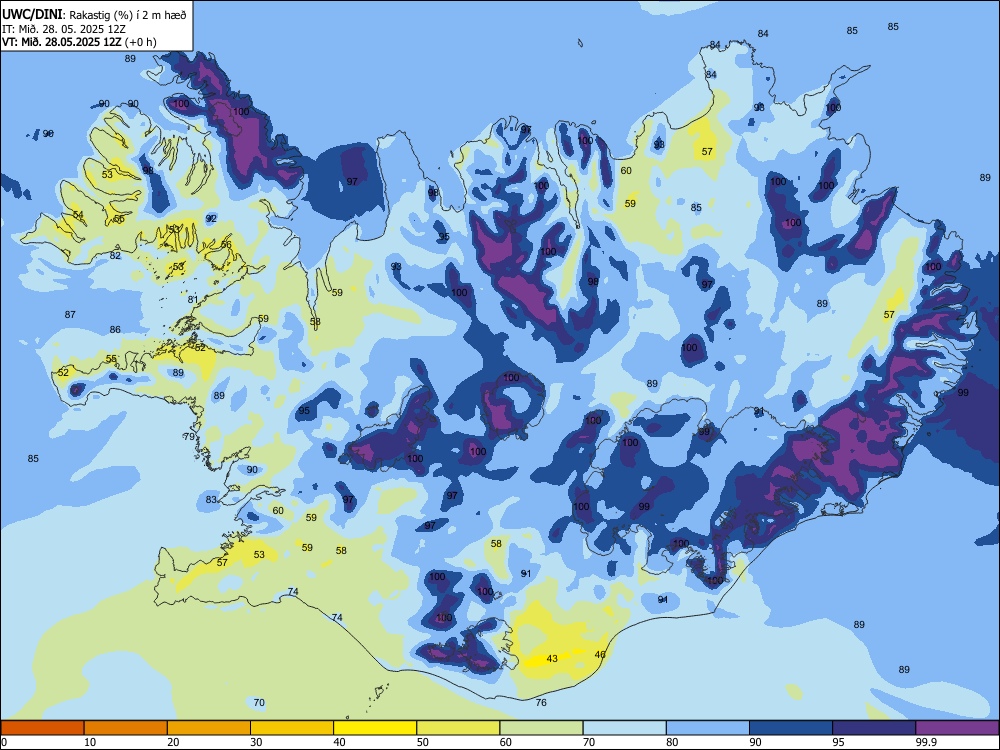This screenshot has width=1000, height=750.
Task: Click the map value "92" in the Westfjords
Action: 211,218
